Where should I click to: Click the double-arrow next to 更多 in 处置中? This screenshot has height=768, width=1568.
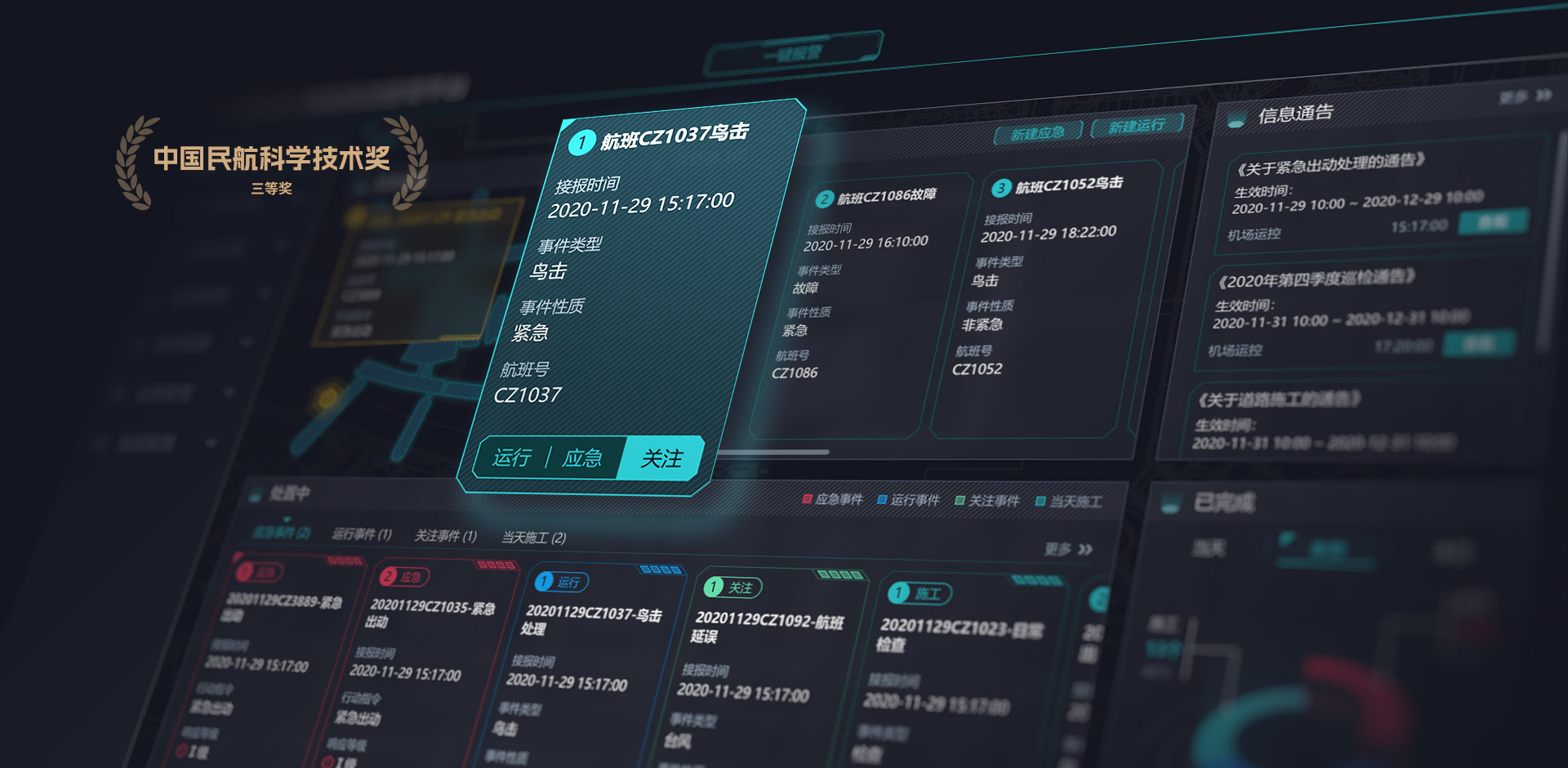(x=1085, y=549)
